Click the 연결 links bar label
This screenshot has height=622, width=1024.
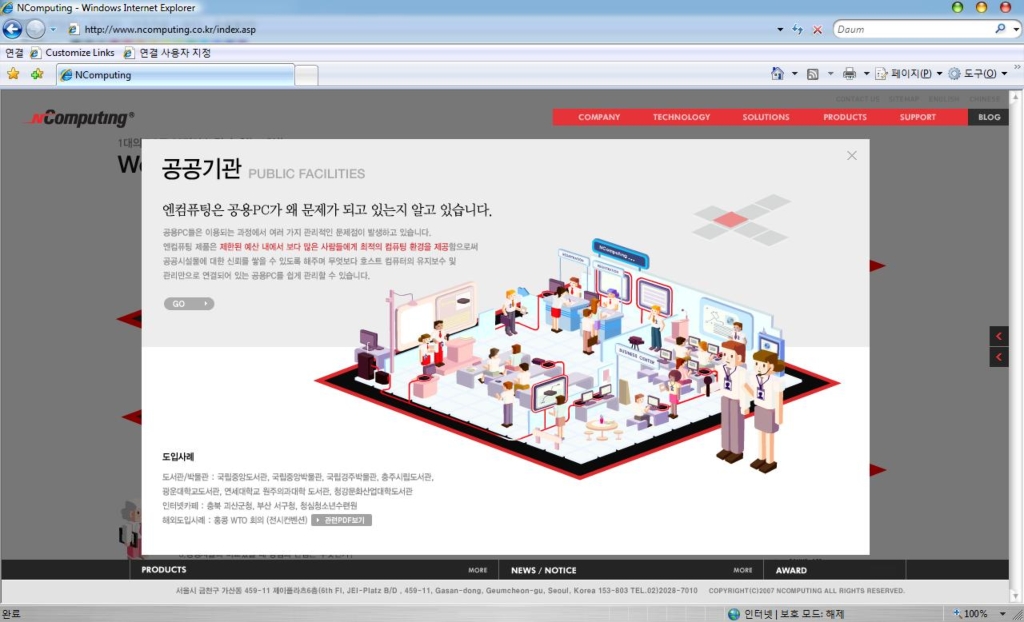[14, 53]
